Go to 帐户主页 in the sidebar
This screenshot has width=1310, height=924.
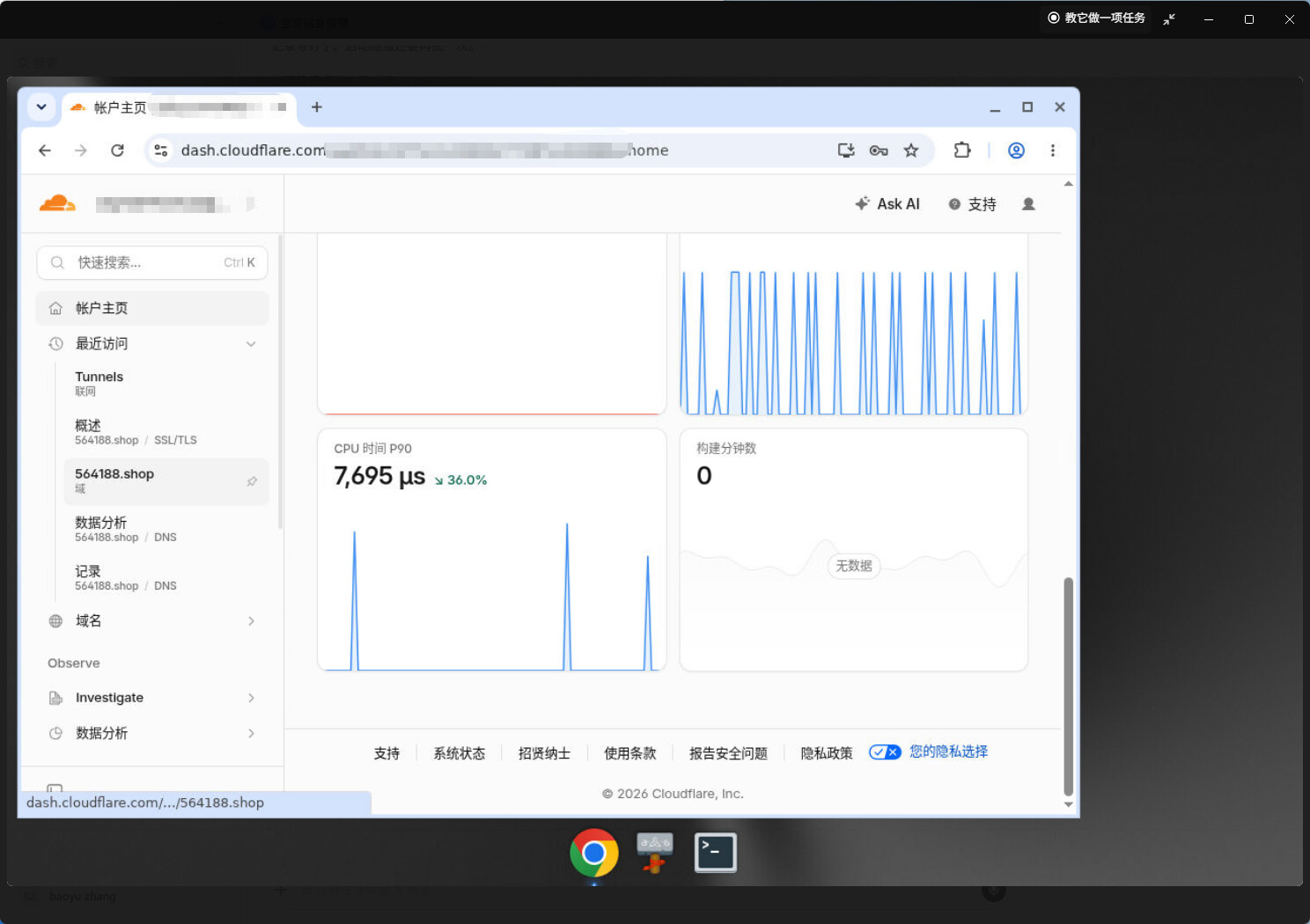point(152,308)
